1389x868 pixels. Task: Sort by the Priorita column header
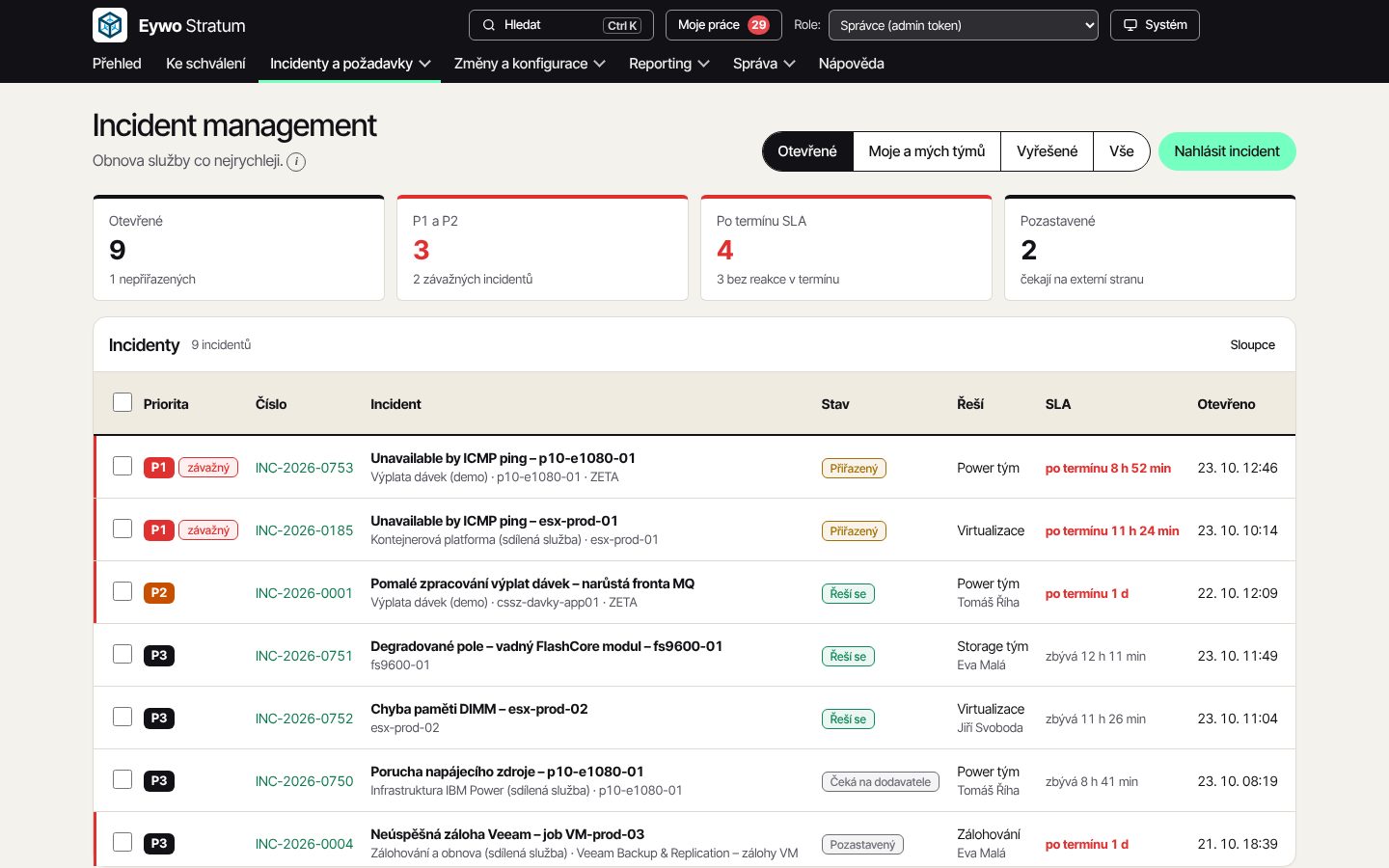pyautogui.click(x=166, y=404)
